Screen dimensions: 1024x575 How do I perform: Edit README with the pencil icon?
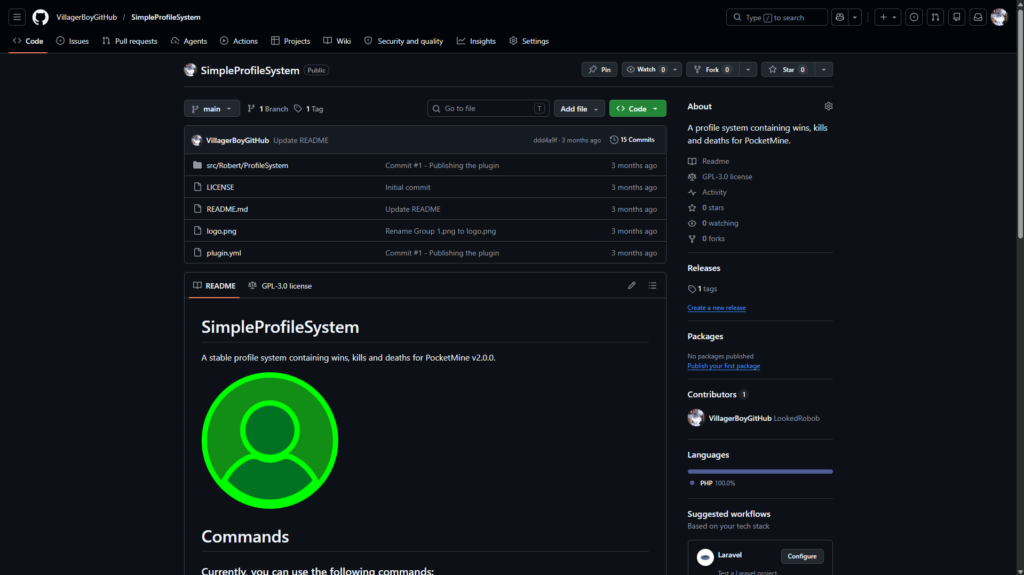tap(632, 286)
